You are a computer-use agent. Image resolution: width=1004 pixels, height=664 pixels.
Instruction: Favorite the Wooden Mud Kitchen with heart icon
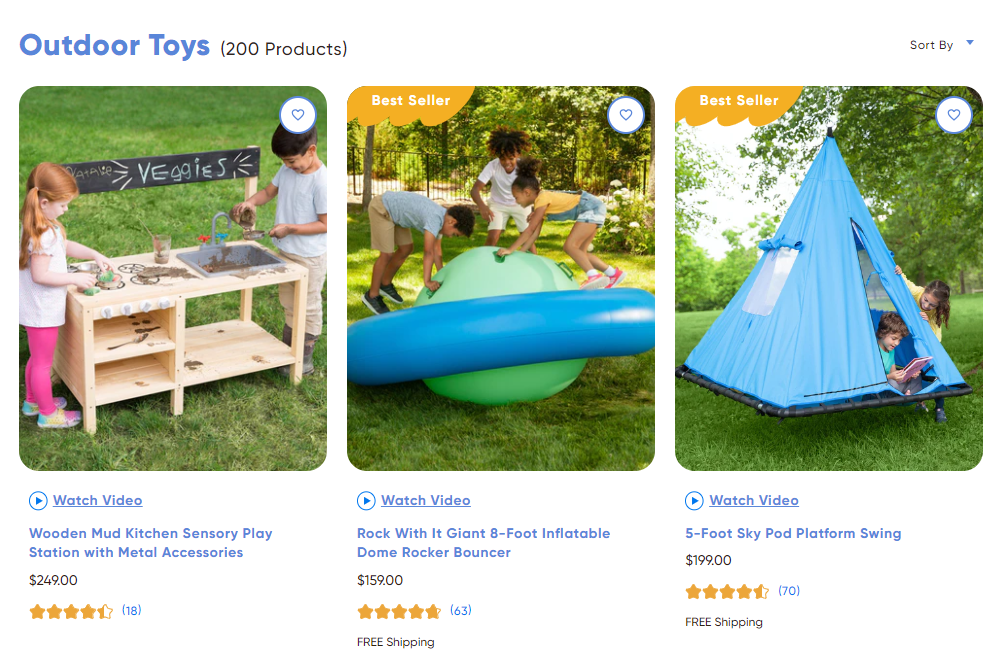(x=298, y=115)
